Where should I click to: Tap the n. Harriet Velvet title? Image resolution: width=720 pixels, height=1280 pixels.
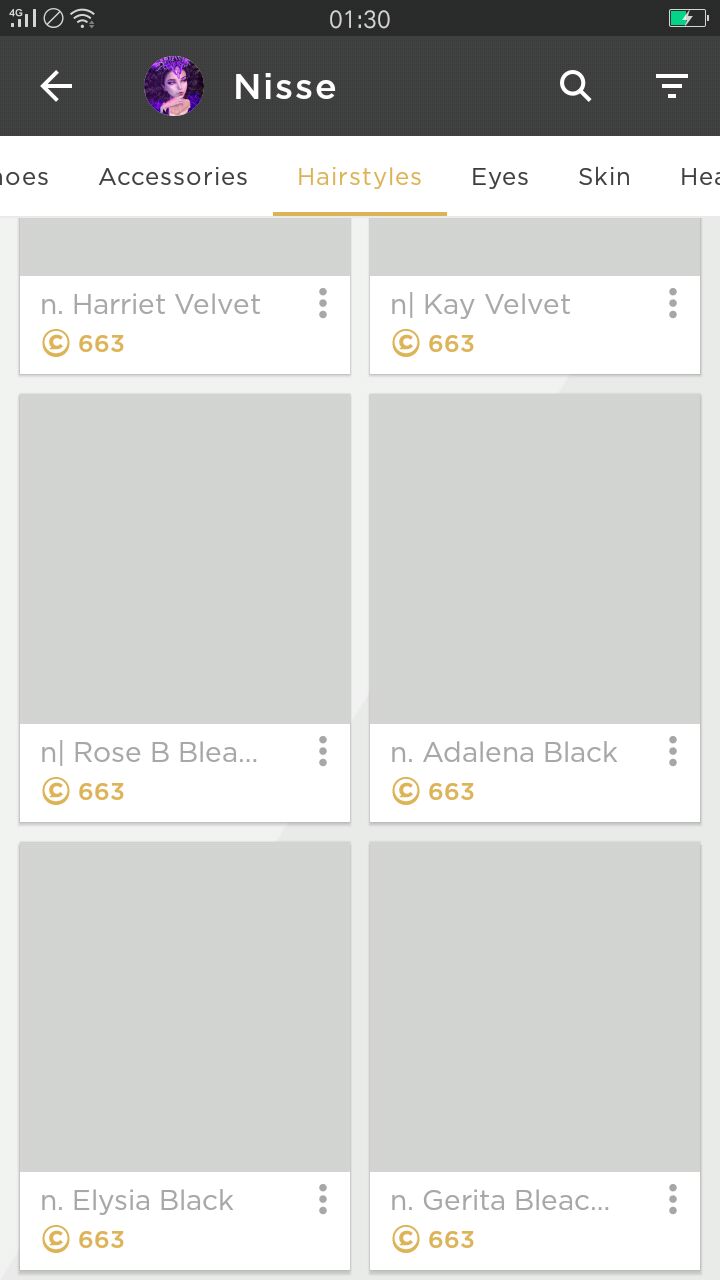click(x=151, y=304)
